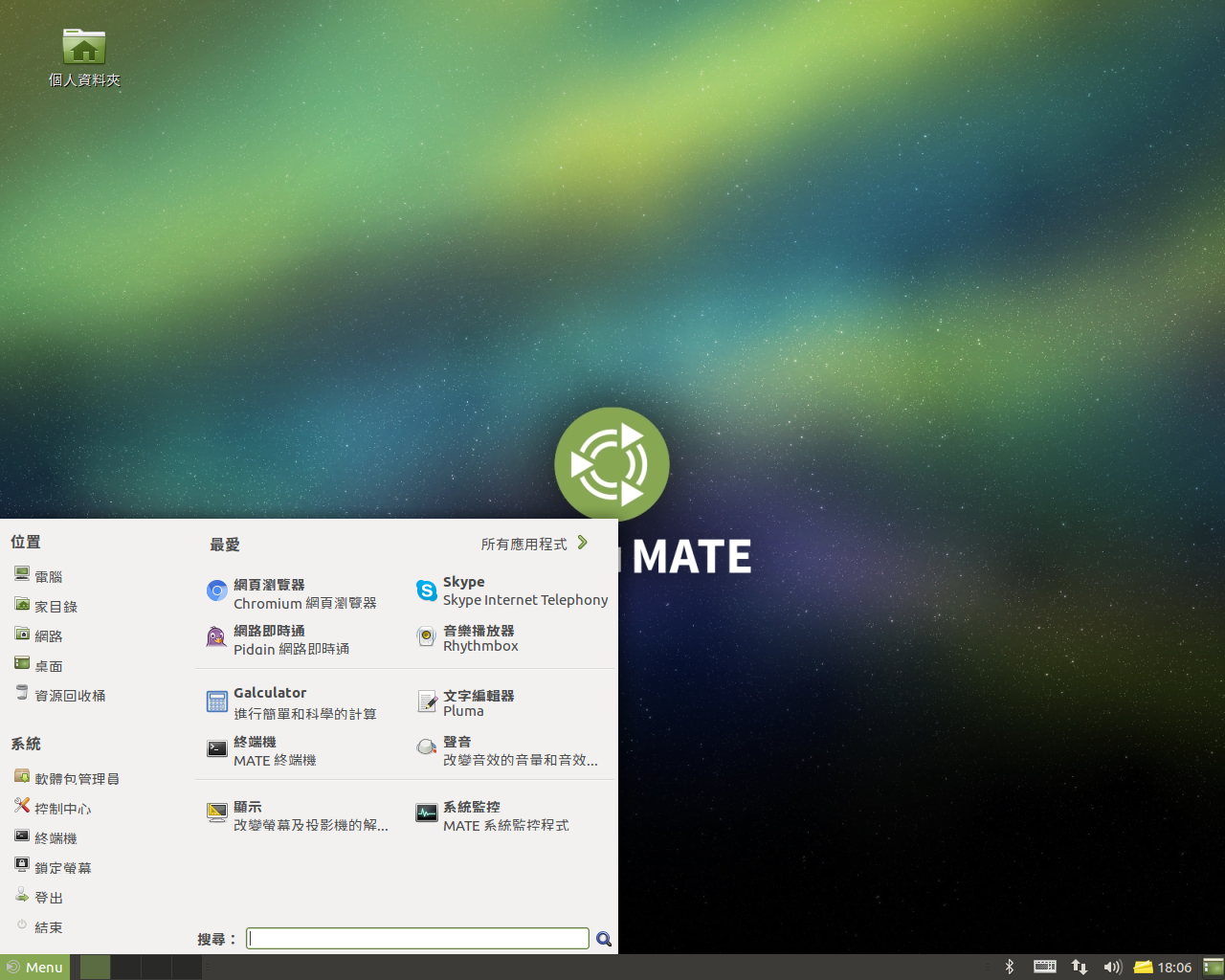
Task: Select 鎖定螢幕 to lock screen
Action: point(53,867)
